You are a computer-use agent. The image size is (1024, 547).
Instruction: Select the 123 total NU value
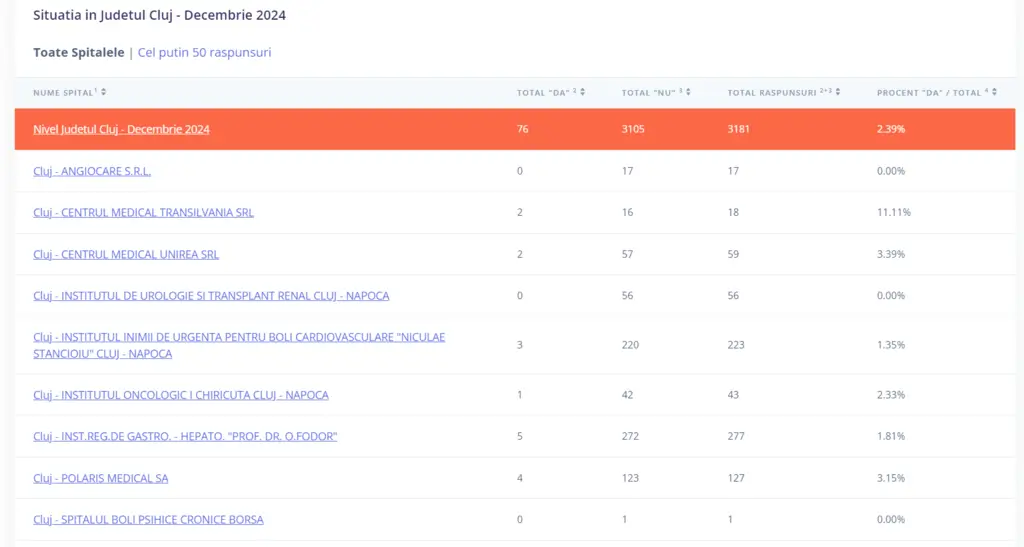[630, 478]
